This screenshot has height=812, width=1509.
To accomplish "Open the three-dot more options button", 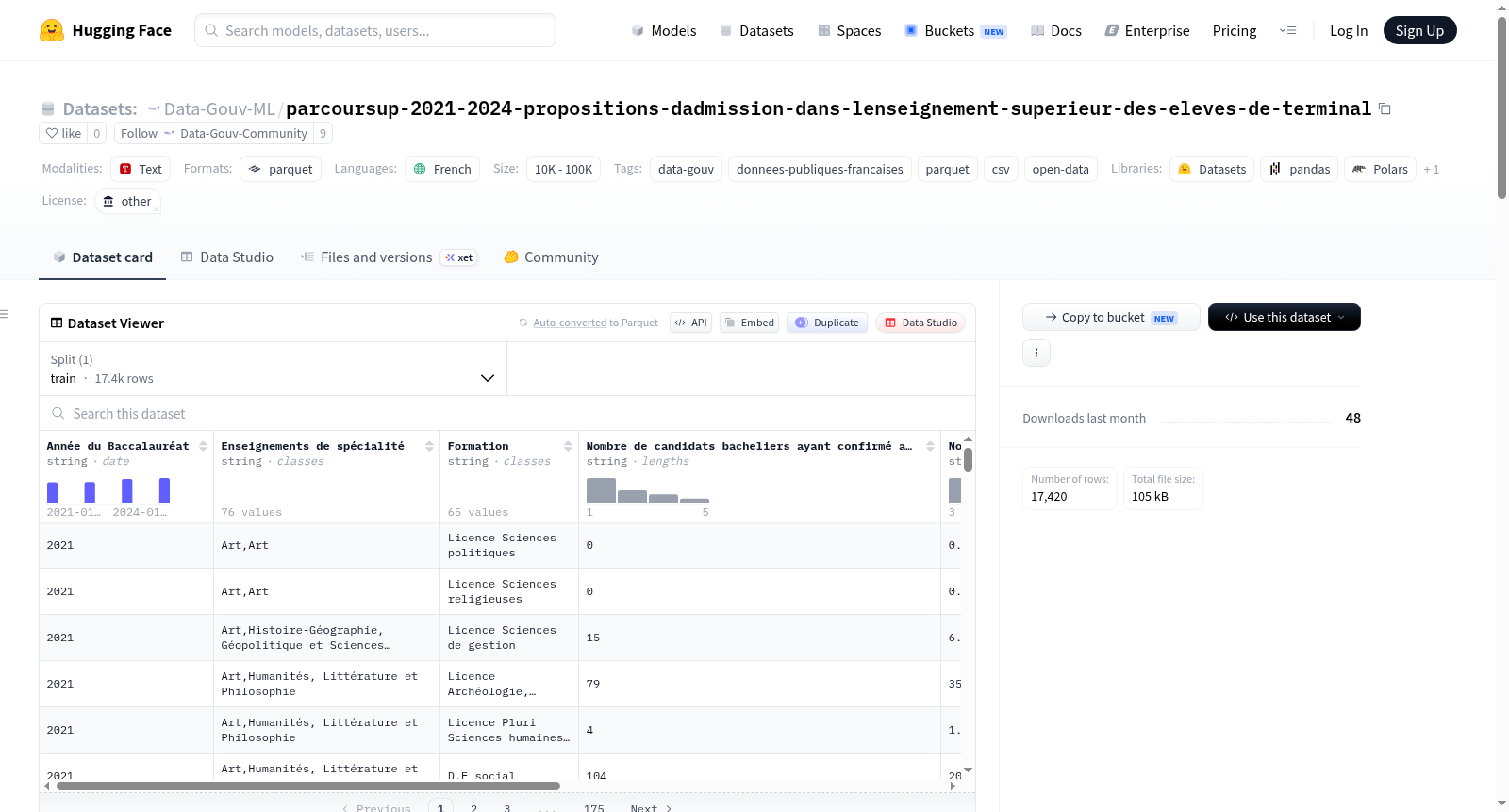I will coord(1036,353).
